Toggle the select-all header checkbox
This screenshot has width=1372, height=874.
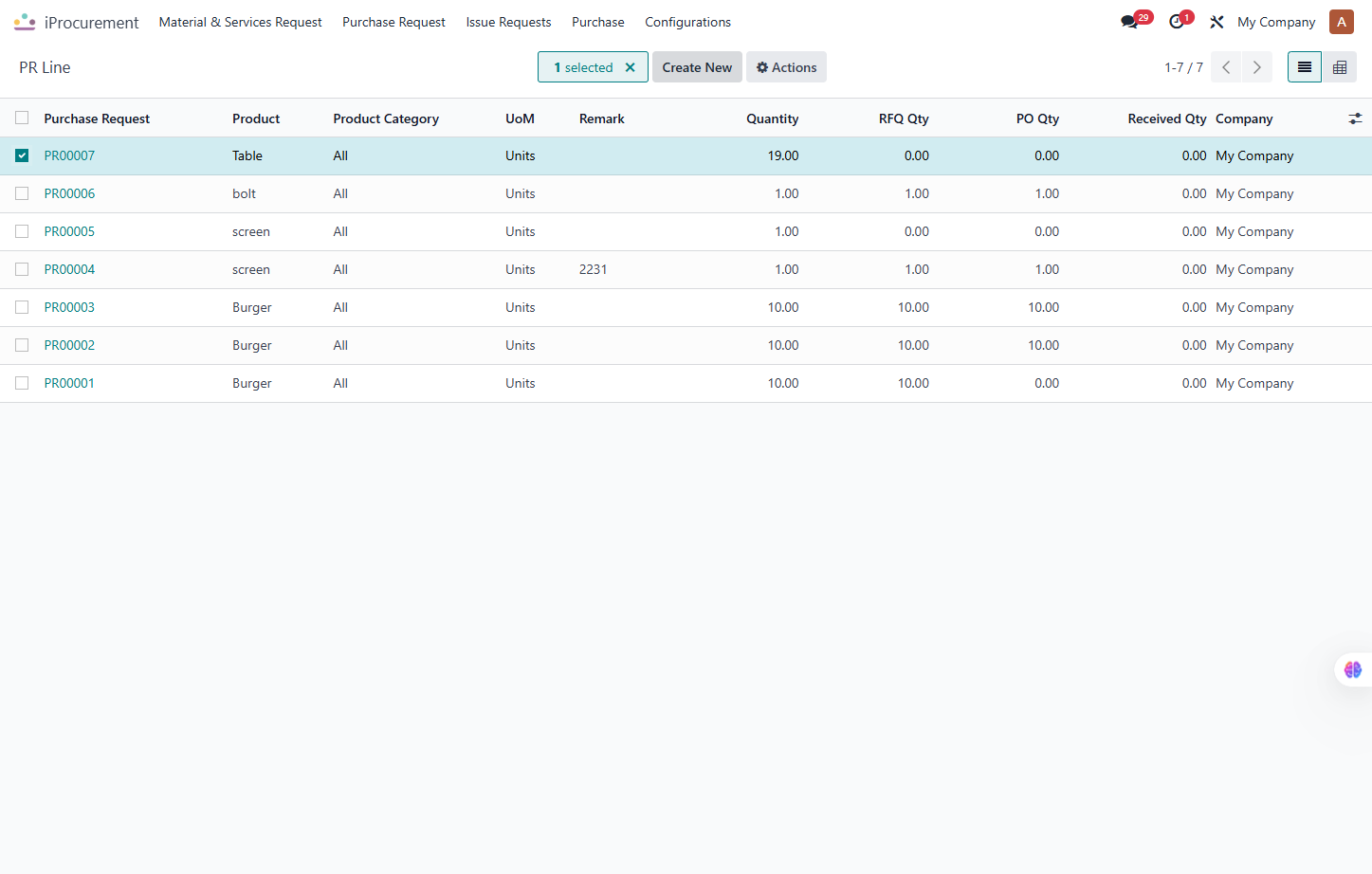pyautogui.click(x=22, y=118)
